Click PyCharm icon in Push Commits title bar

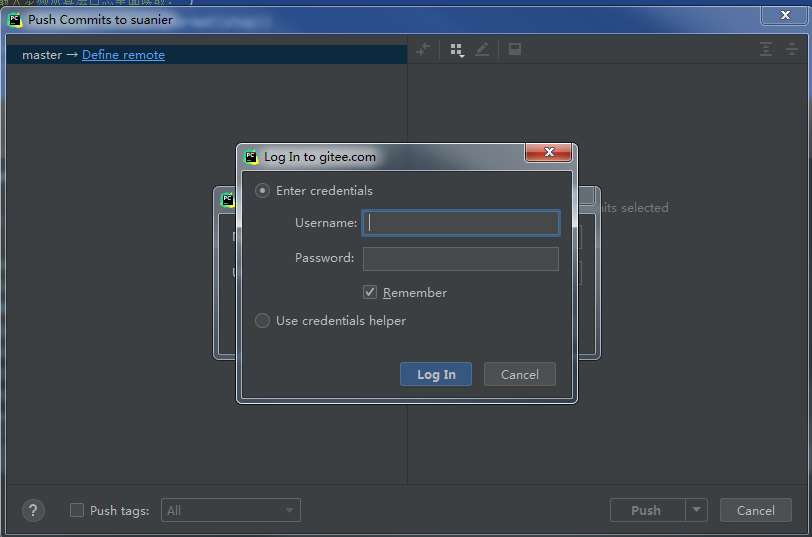(x=15, y=20)
